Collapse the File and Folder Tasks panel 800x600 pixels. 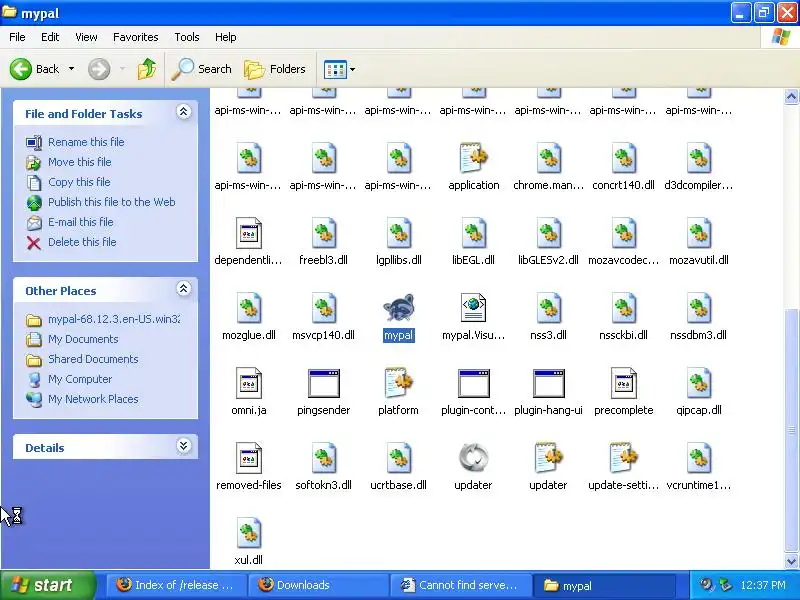pyautogui.click(x=183, y=112)
